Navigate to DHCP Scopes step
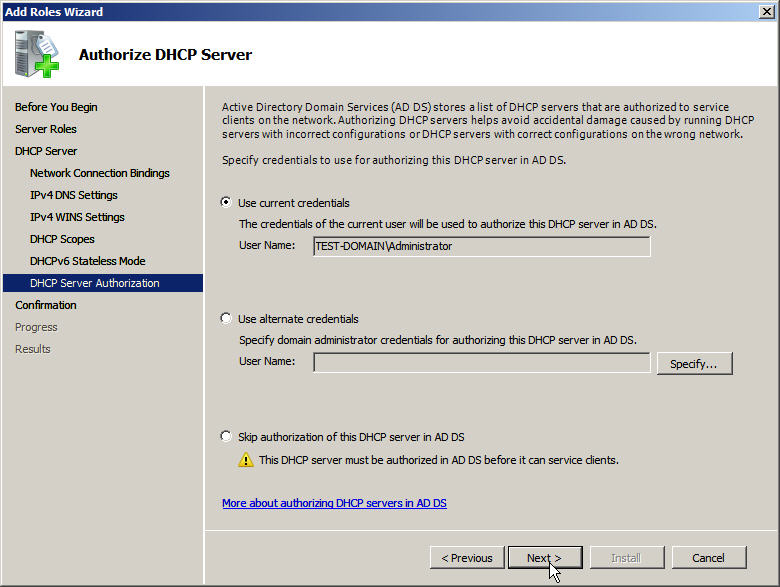This screenshot has width=780, height=587. [x=62, y=239]
